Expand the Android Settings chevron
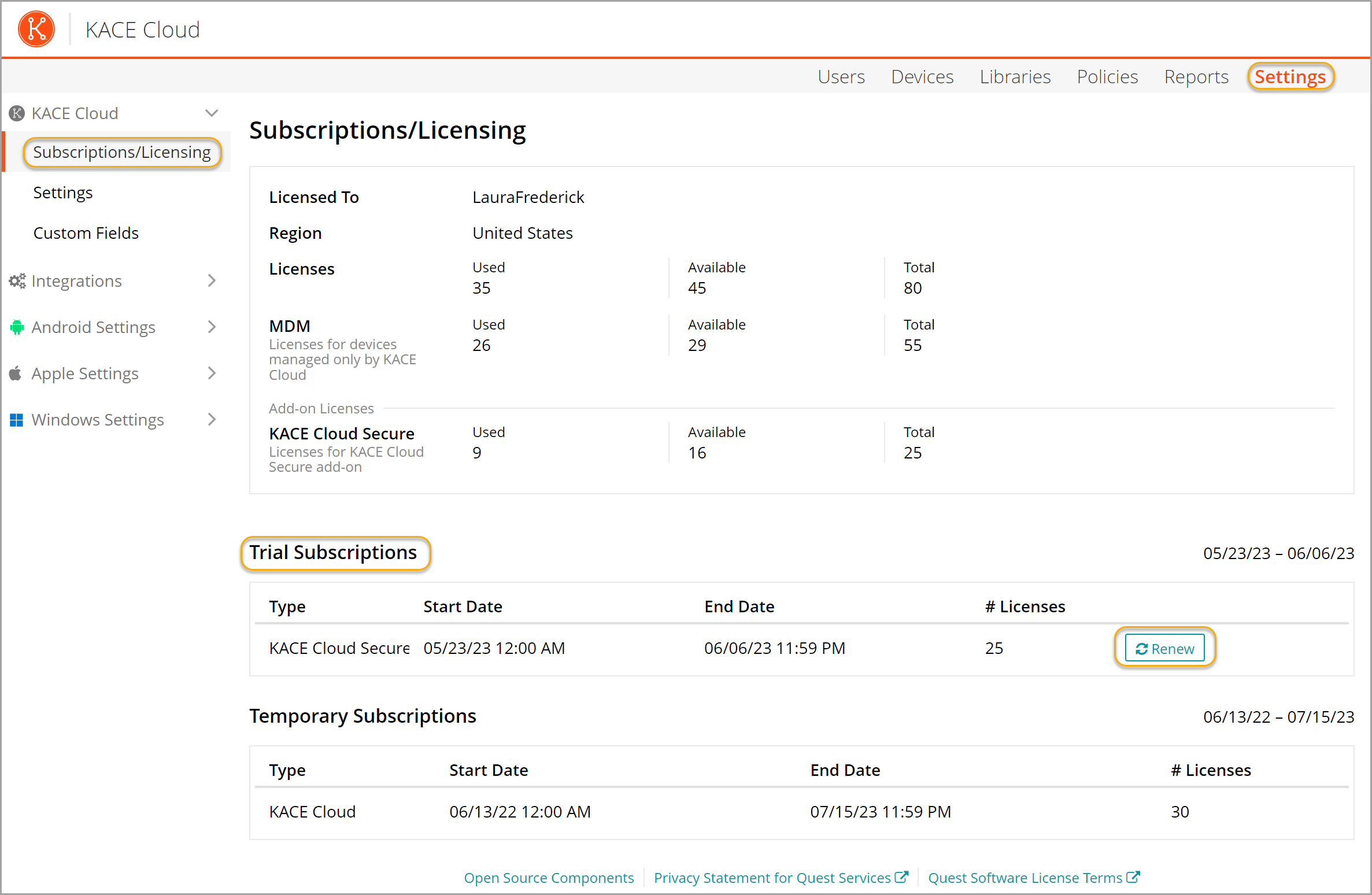Viewport: 1372px width, 895px height. coord(212,327)
